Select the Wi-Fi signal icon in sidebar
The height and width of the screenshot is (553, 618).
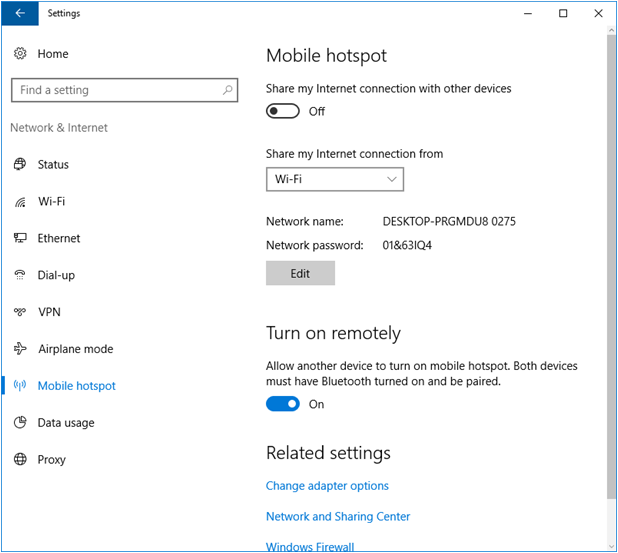pyautogui.click(x=20, y=202)
